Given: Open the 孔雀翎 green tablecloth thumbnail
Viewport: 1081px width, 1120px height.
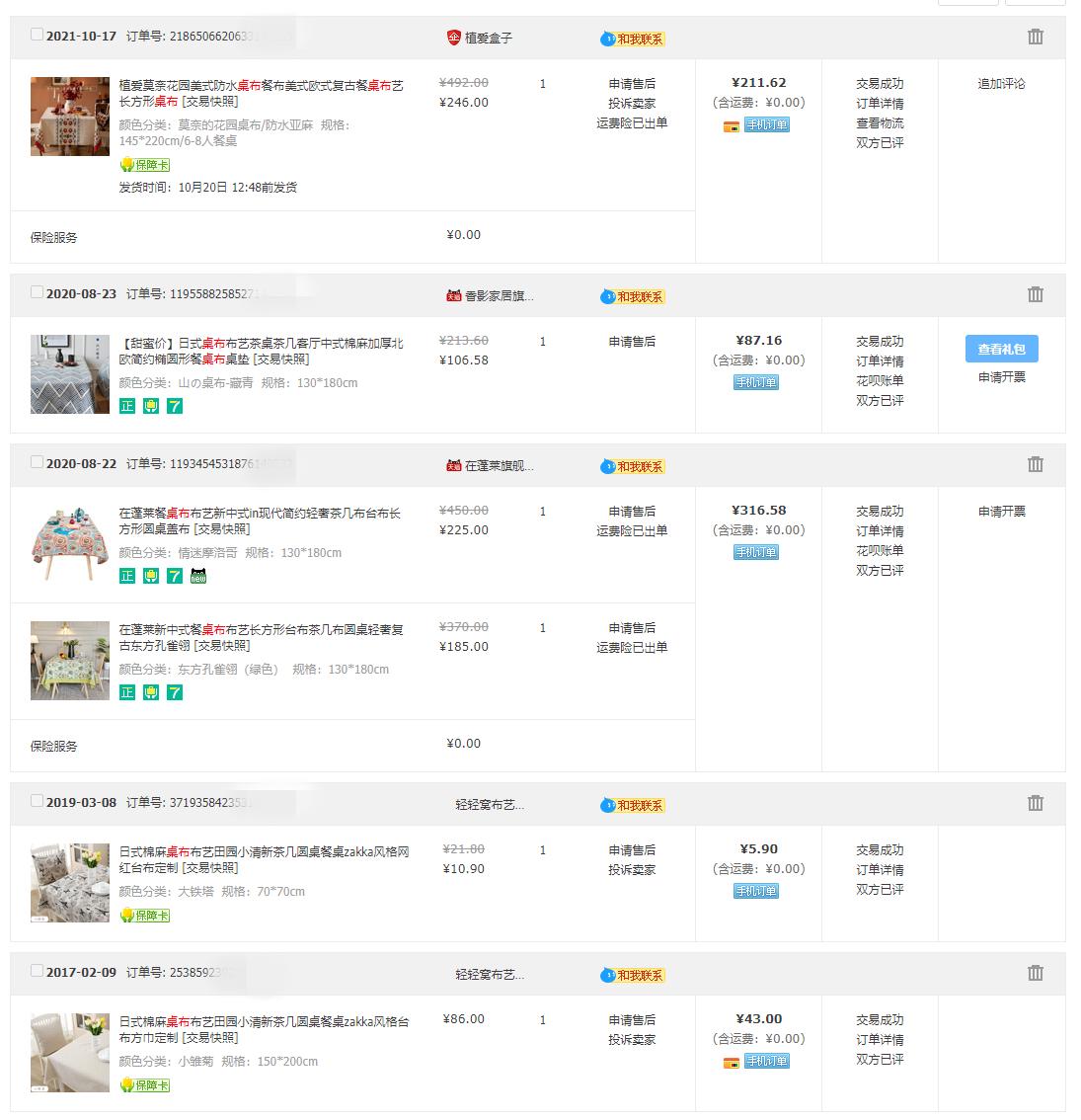Looking at the screenshot, I should [70, 661].
